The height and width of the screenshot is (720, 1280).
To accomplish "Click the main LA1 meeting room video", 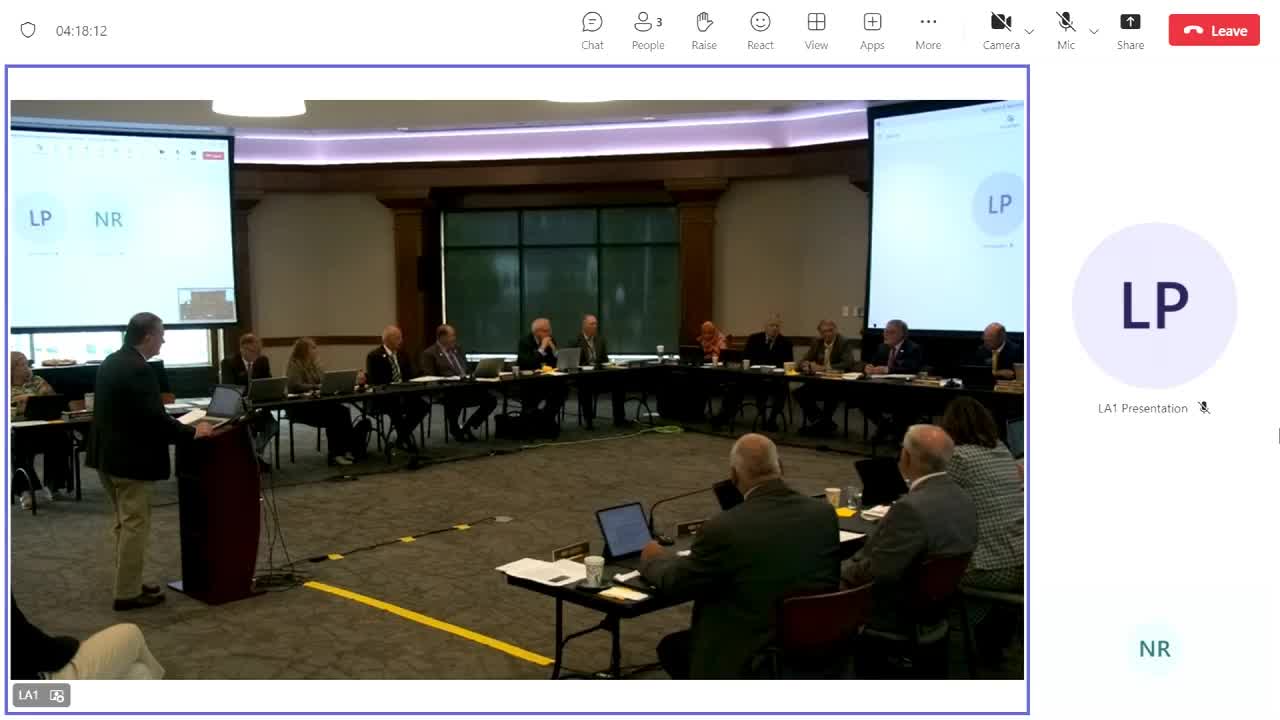I will pos(517,389).
